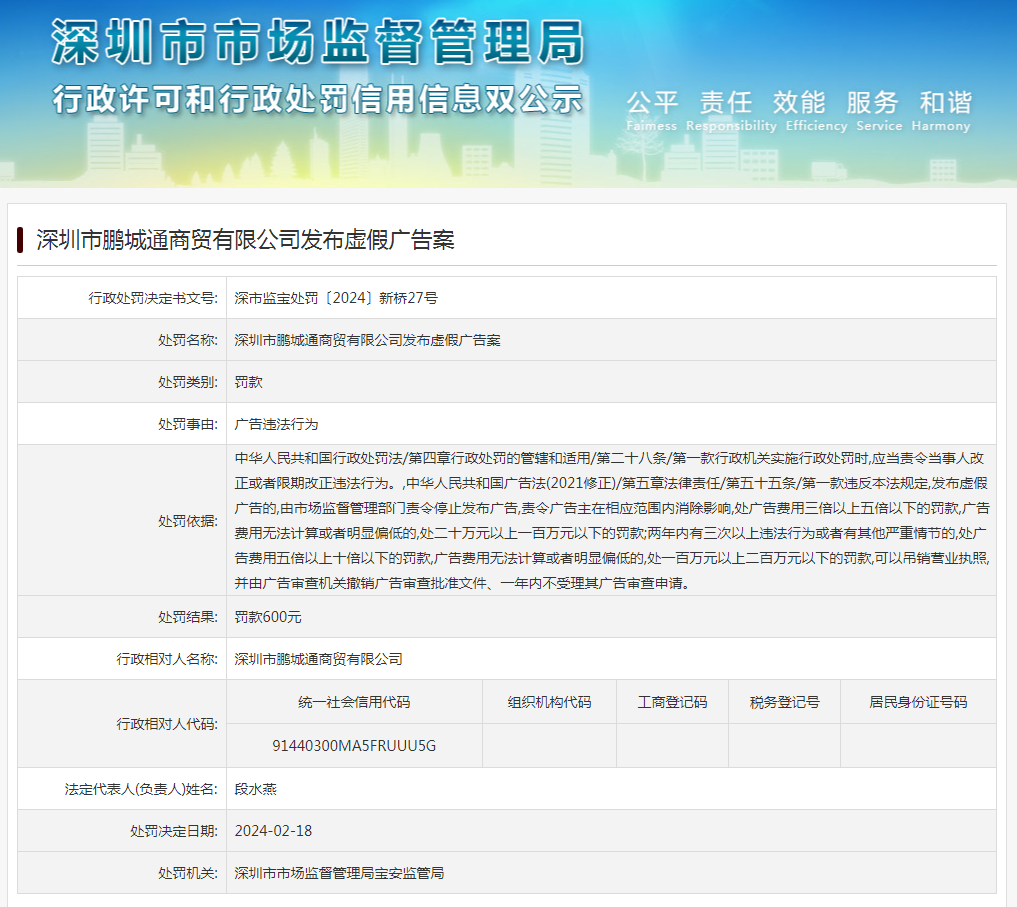Select the 广告违法行为 value

(276, 424)
